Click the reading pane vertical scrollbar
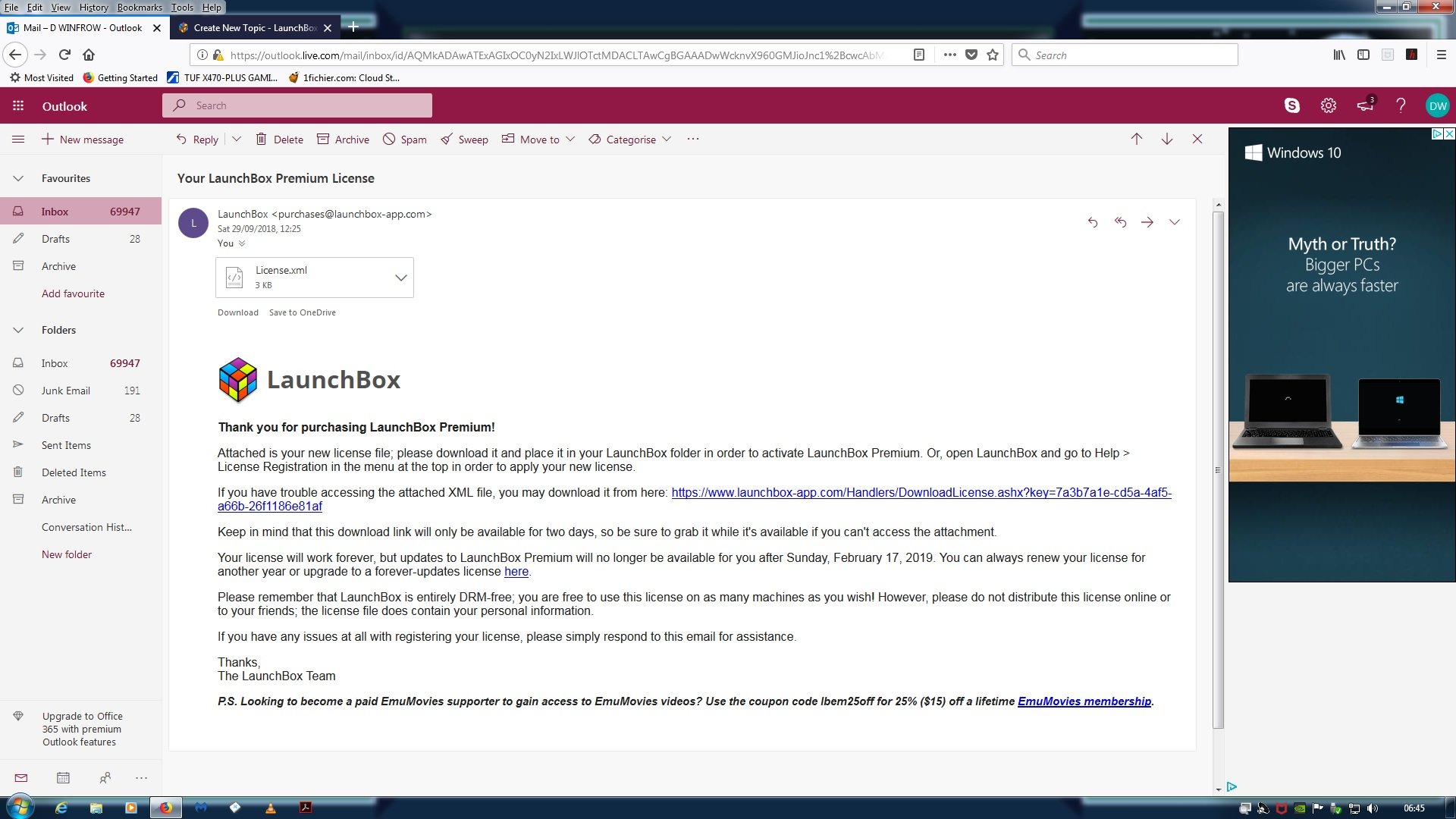The height and width of the screenshot is (819, 1456). 1218,470
